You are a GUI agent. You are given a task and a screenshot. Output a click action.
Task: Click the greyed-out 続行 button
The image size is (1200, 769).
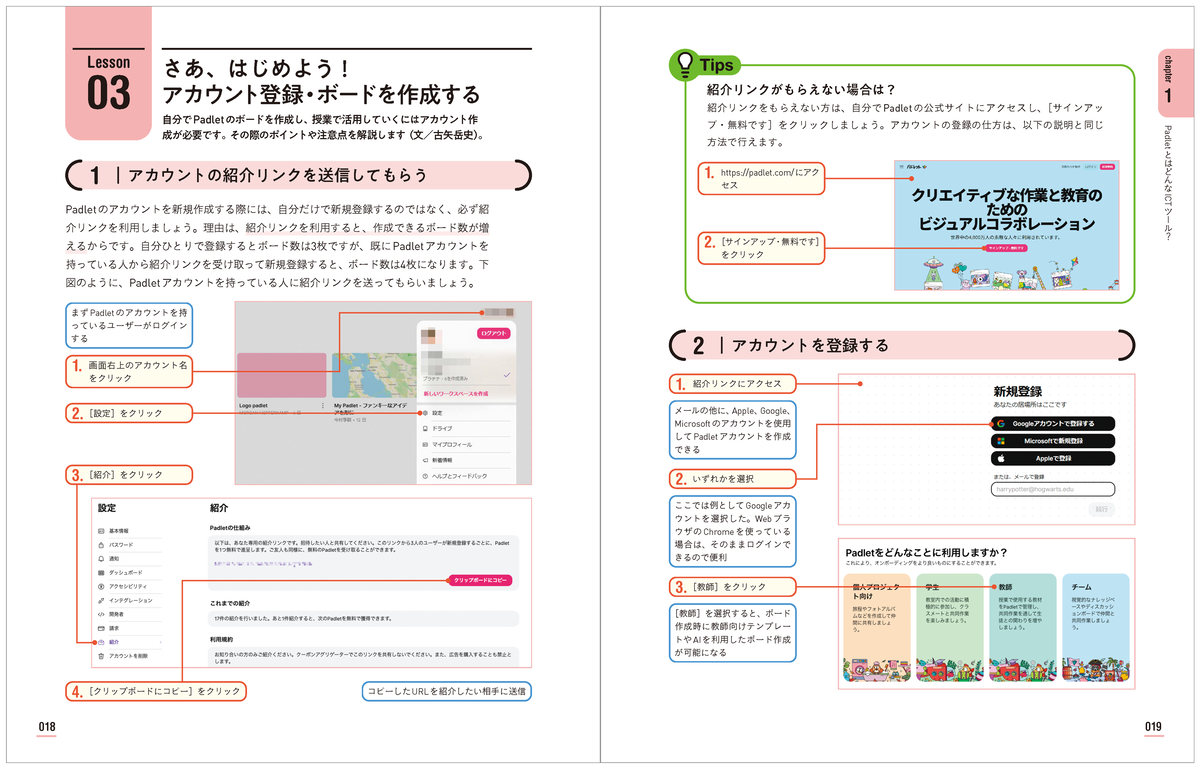(1102, 508)
